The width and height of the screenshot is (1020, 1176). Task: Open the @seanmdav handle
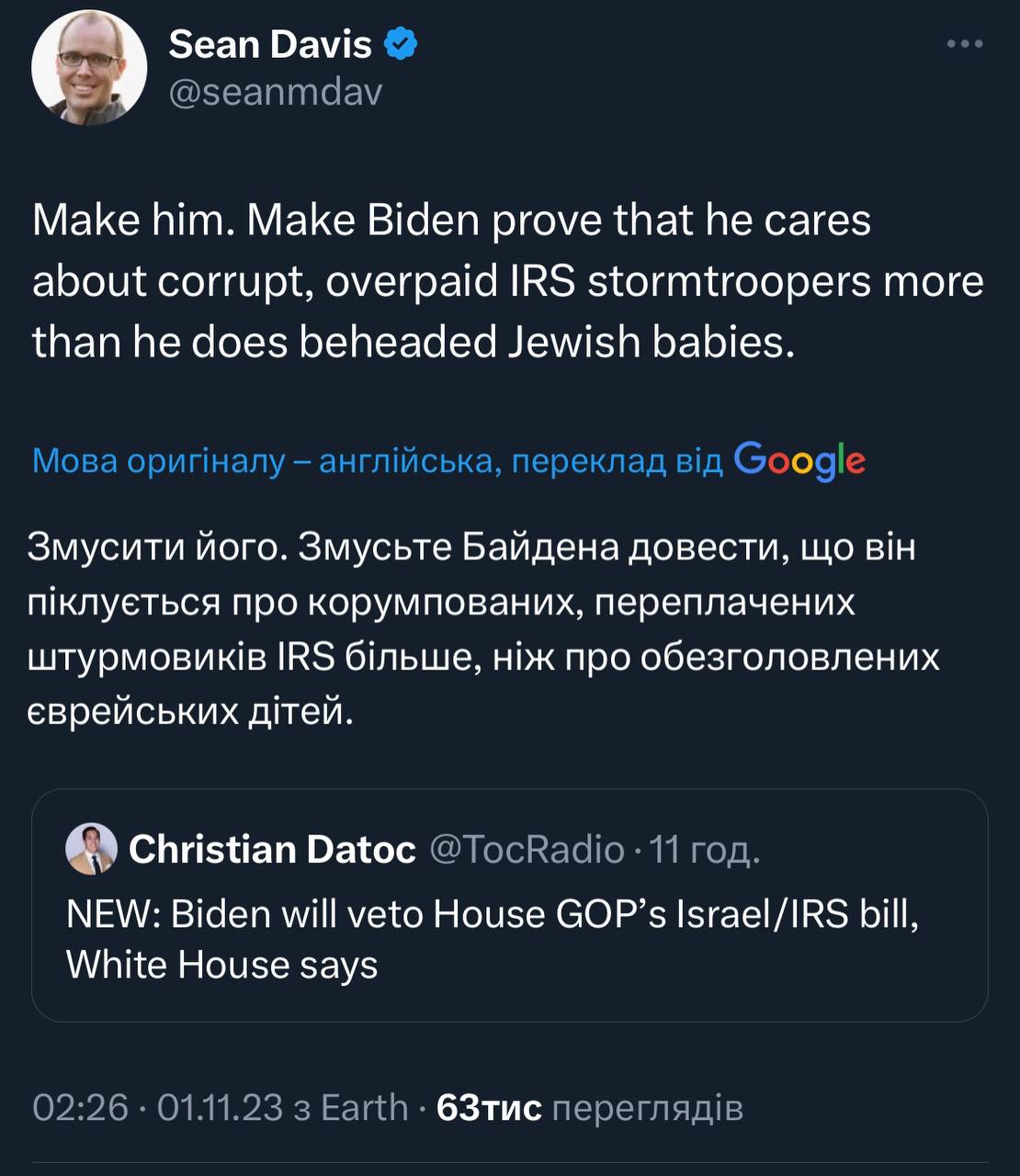(275, 92)
